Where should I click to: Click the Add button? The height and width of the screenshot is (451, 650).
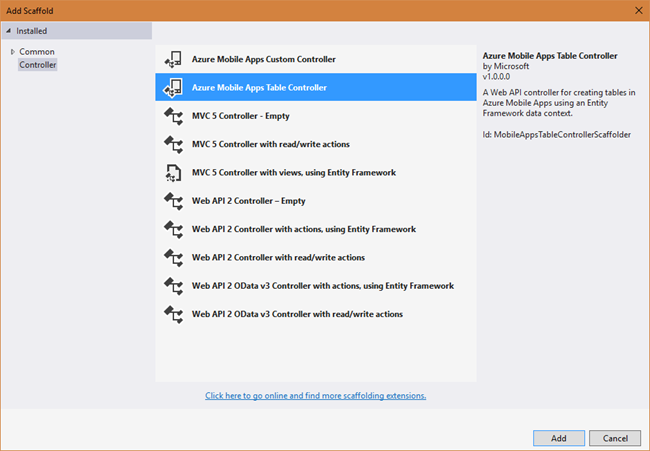pyautogui.click(x=559, y=438)
